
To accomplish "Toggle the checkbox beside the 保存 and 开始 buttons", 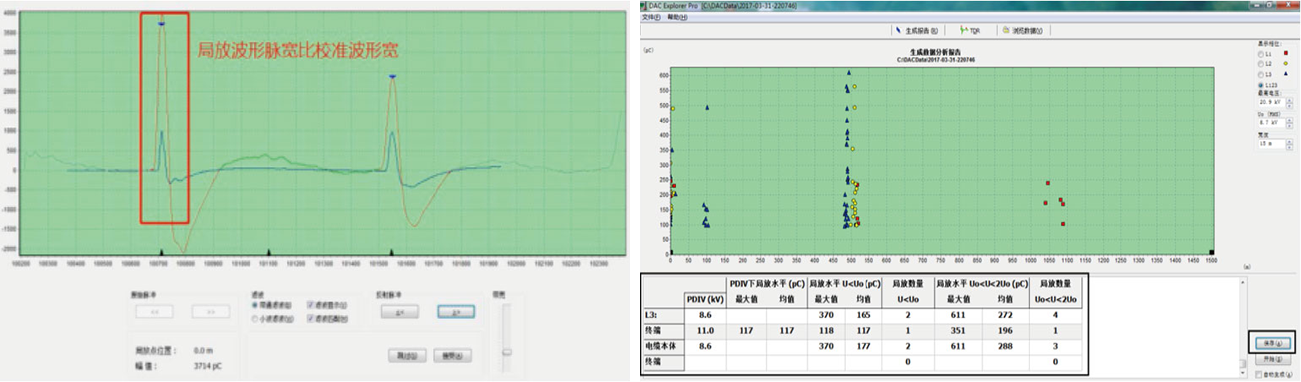I will 1258,373.
